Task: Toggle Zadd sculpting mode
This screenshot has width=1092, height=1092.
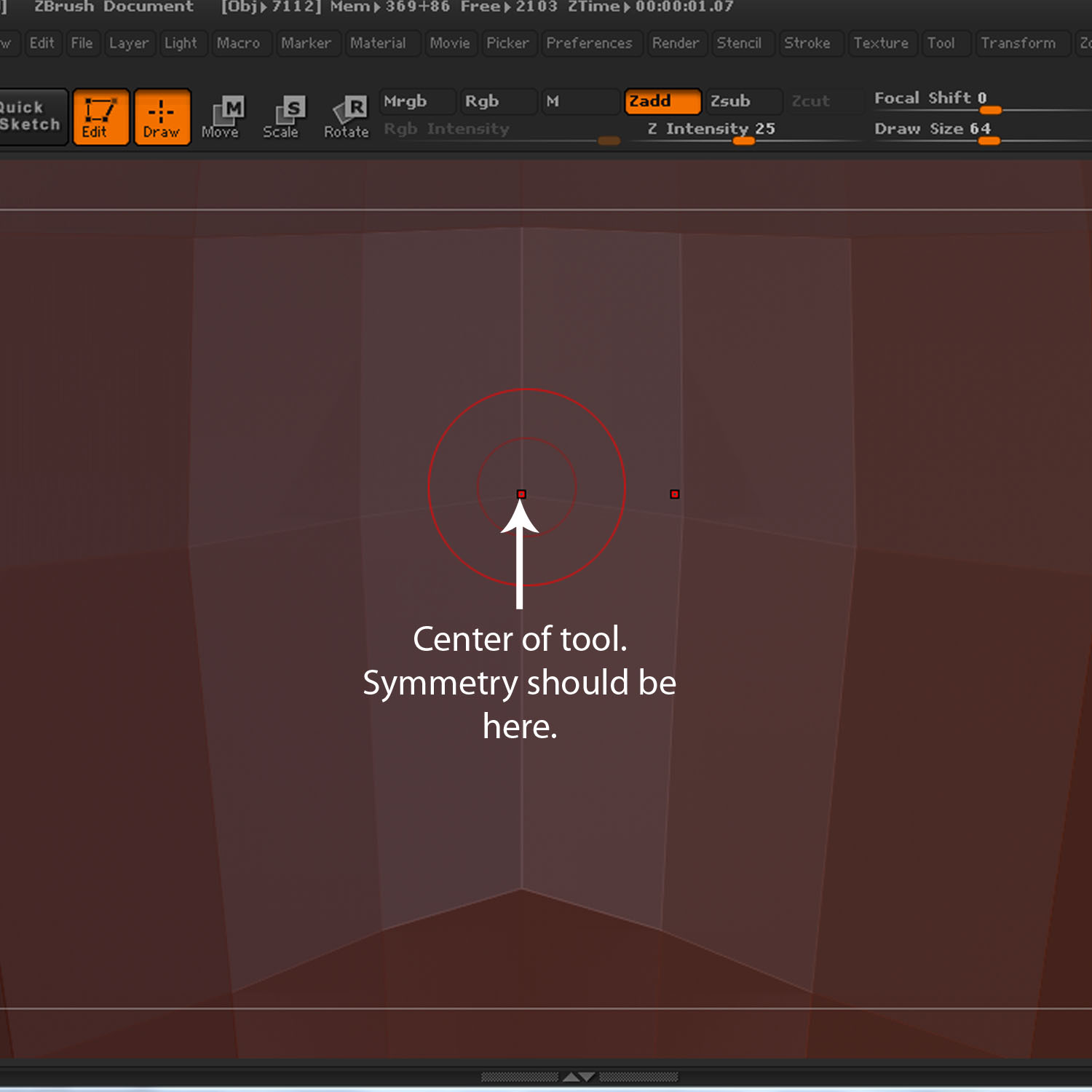Action: point(661,101)
